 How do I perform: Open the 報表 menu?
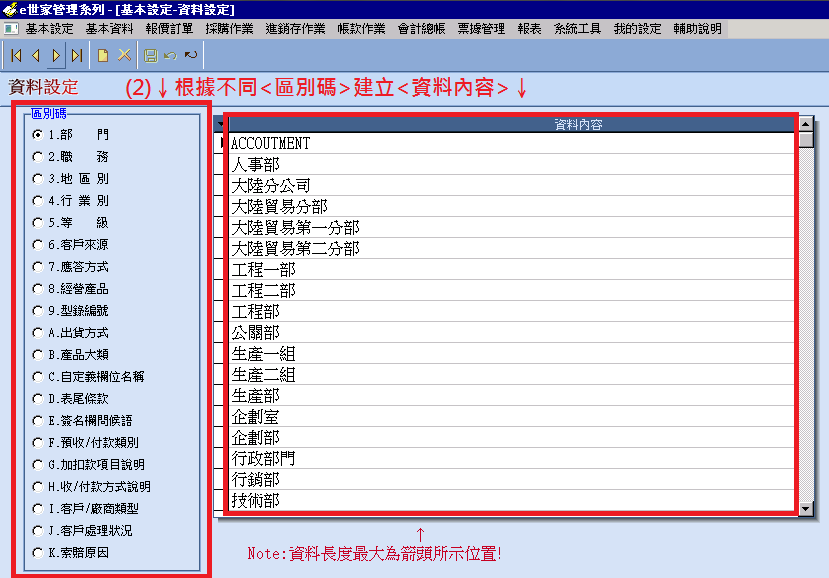point(530,29)
